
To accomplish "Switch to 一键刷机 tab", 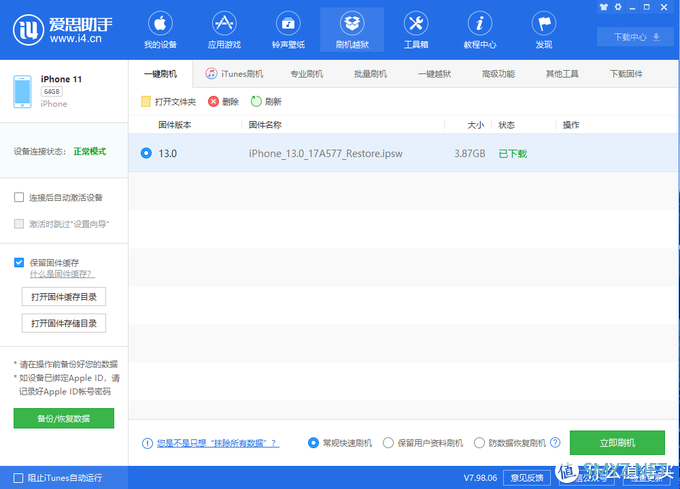I will (160, 74).
